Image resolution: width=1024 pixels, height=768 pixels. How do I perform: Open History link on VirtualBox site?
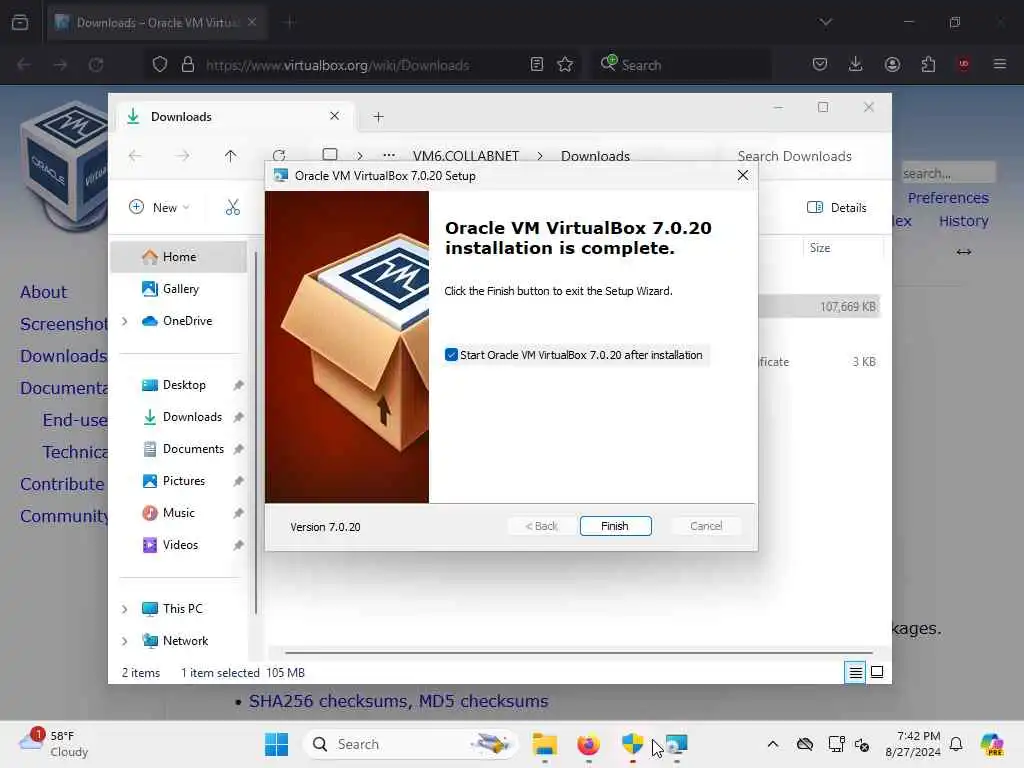[x=963, y=221]
